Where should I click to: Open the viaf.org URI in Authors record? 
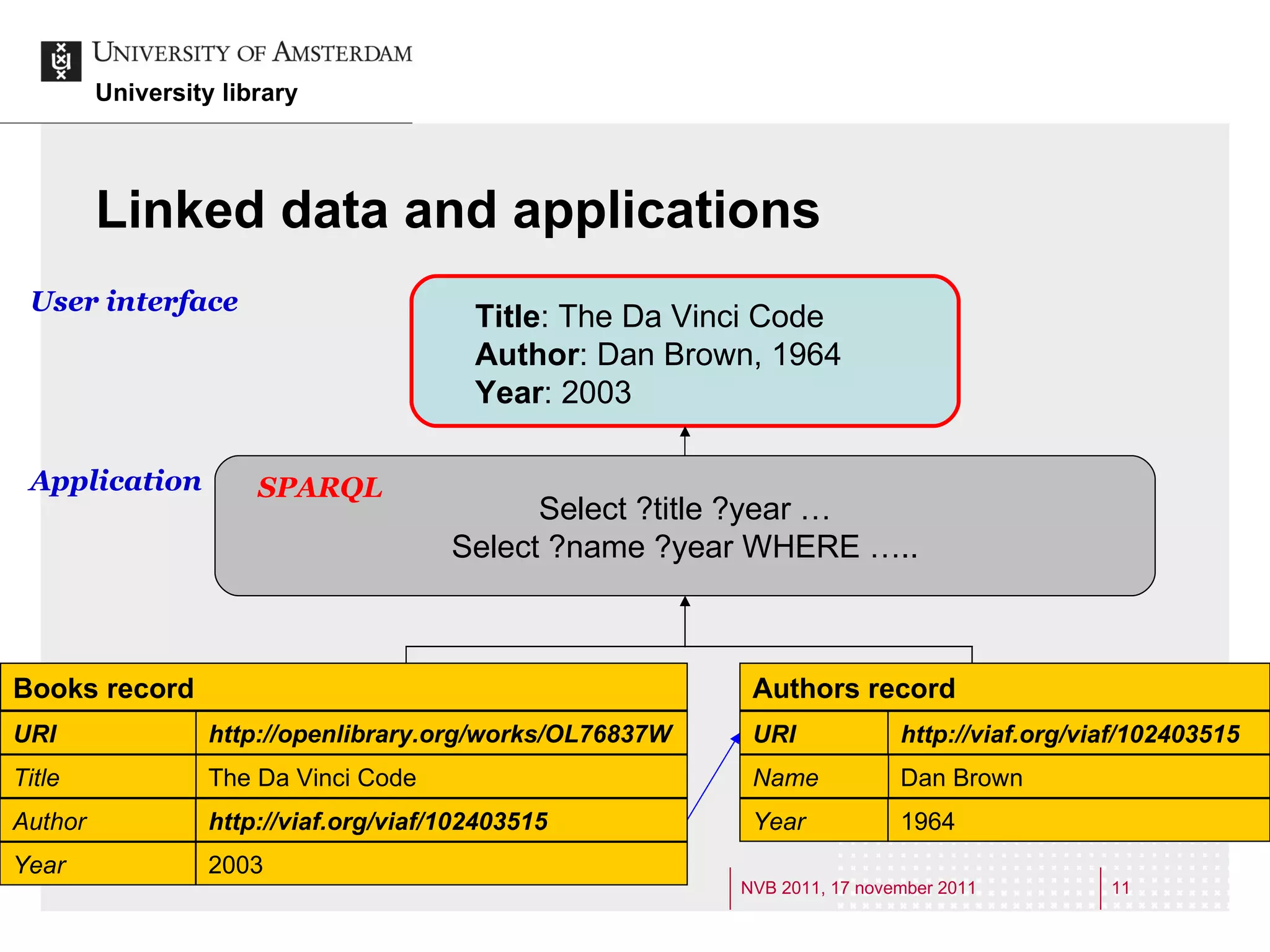pos(1070,734)
